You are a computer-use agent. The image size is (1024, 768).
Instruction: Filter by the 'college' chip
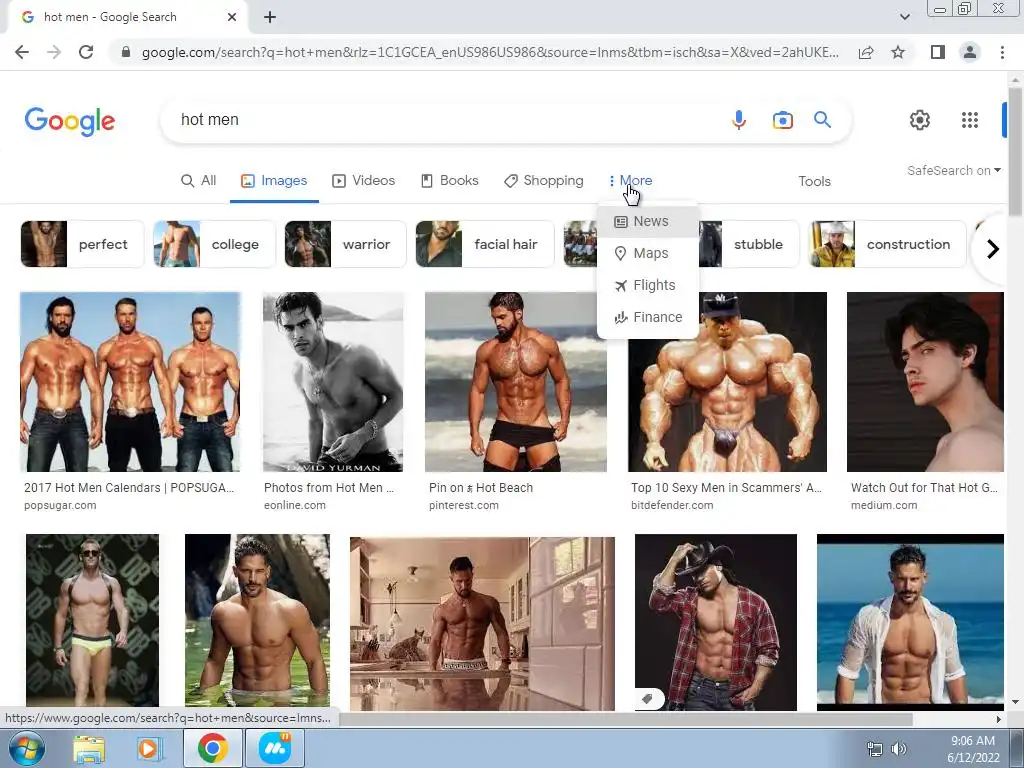point(214,244)
